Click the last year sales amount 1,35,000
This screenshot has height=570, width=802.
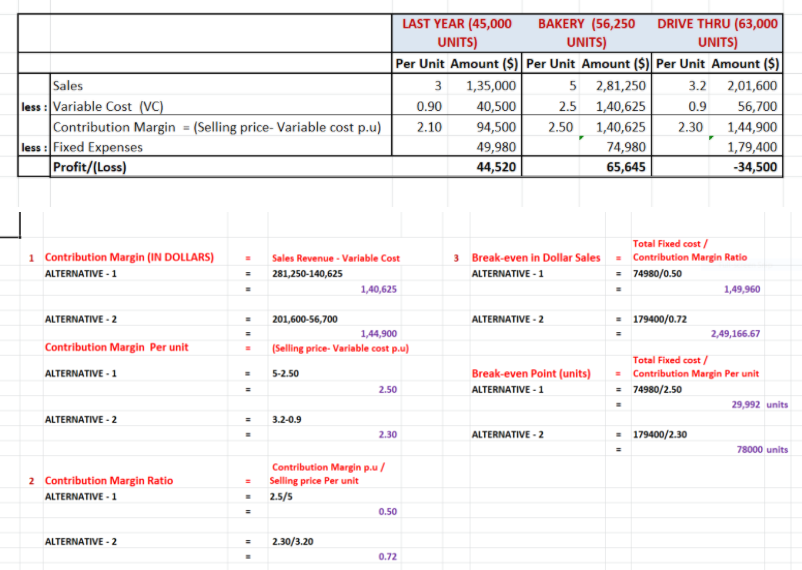click(491, 85)
